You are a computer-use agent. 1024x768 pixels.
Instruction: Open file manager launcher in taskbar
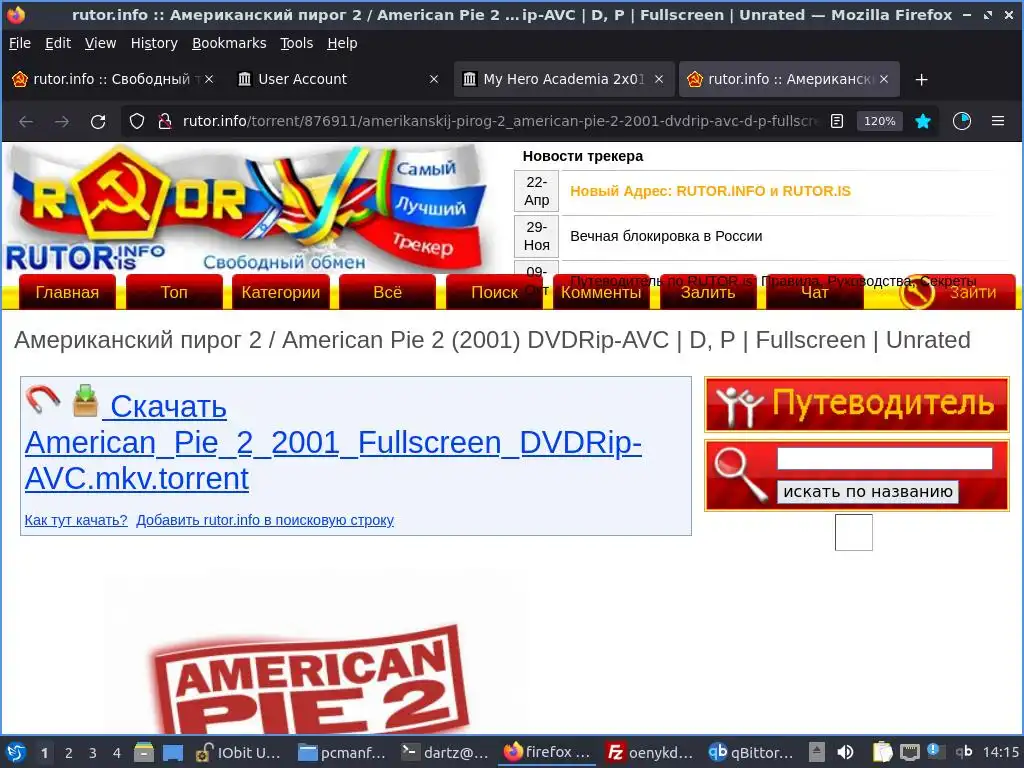(144, 752)
